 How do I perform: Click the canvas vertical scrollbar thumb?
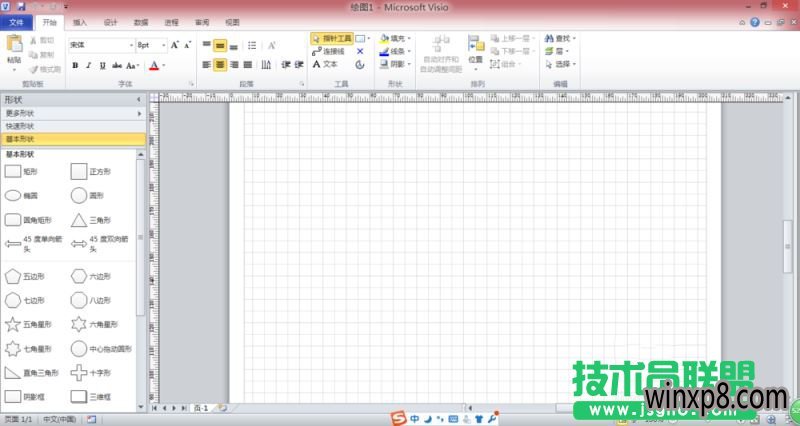788,246
